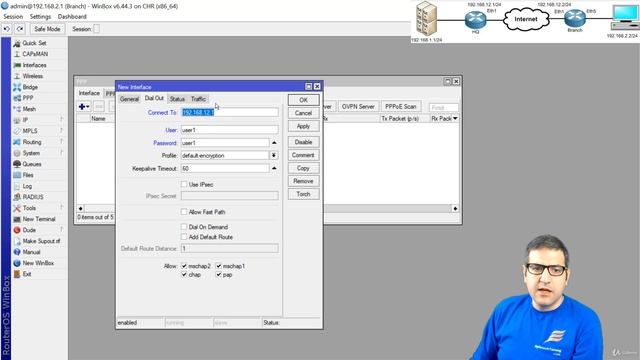Open the PPP menu entry

click(28, 98)
